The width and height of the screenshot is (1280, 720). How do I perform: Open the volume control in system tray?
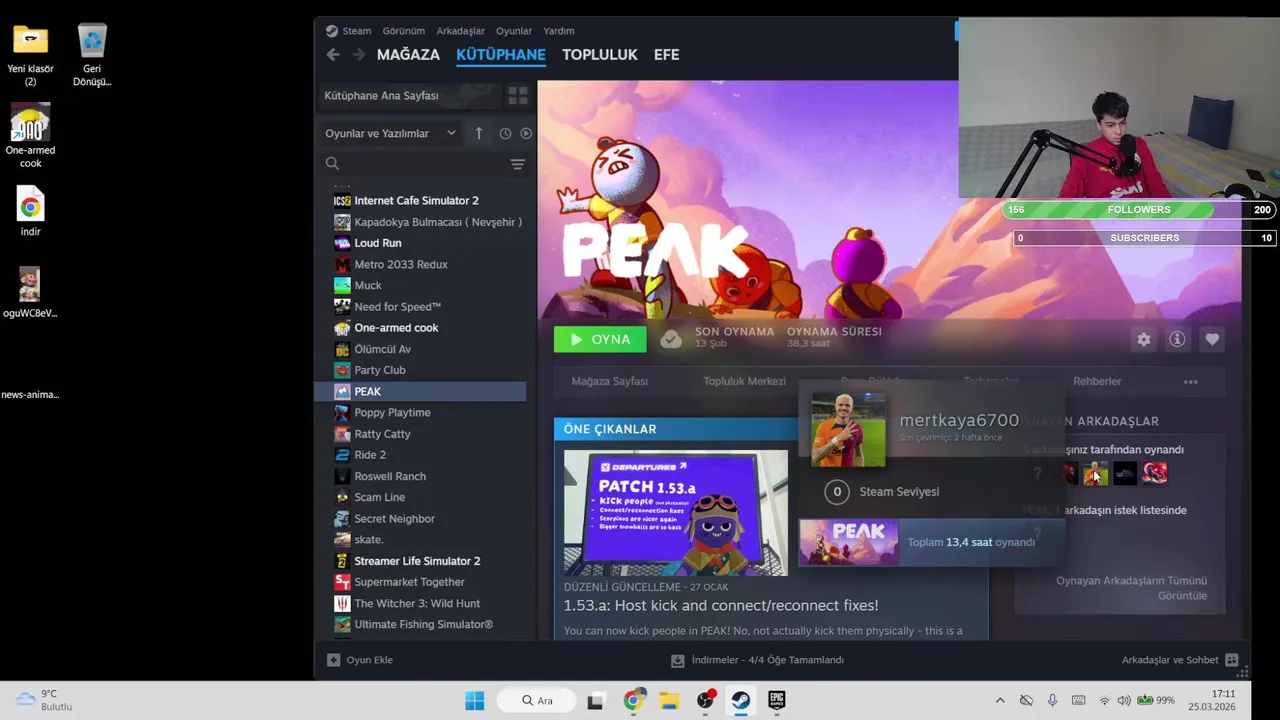1124,700
